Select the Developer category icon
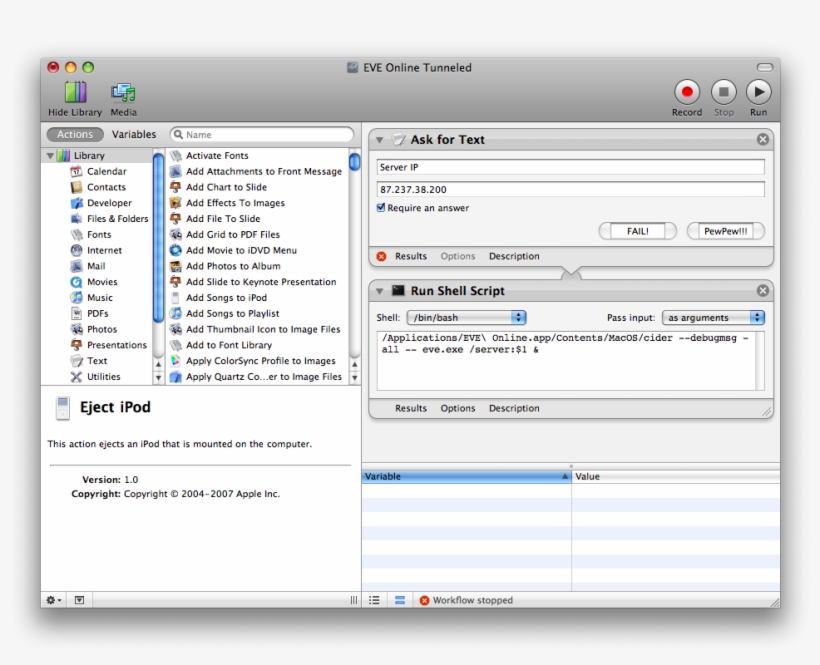 [x=76, y=203]
